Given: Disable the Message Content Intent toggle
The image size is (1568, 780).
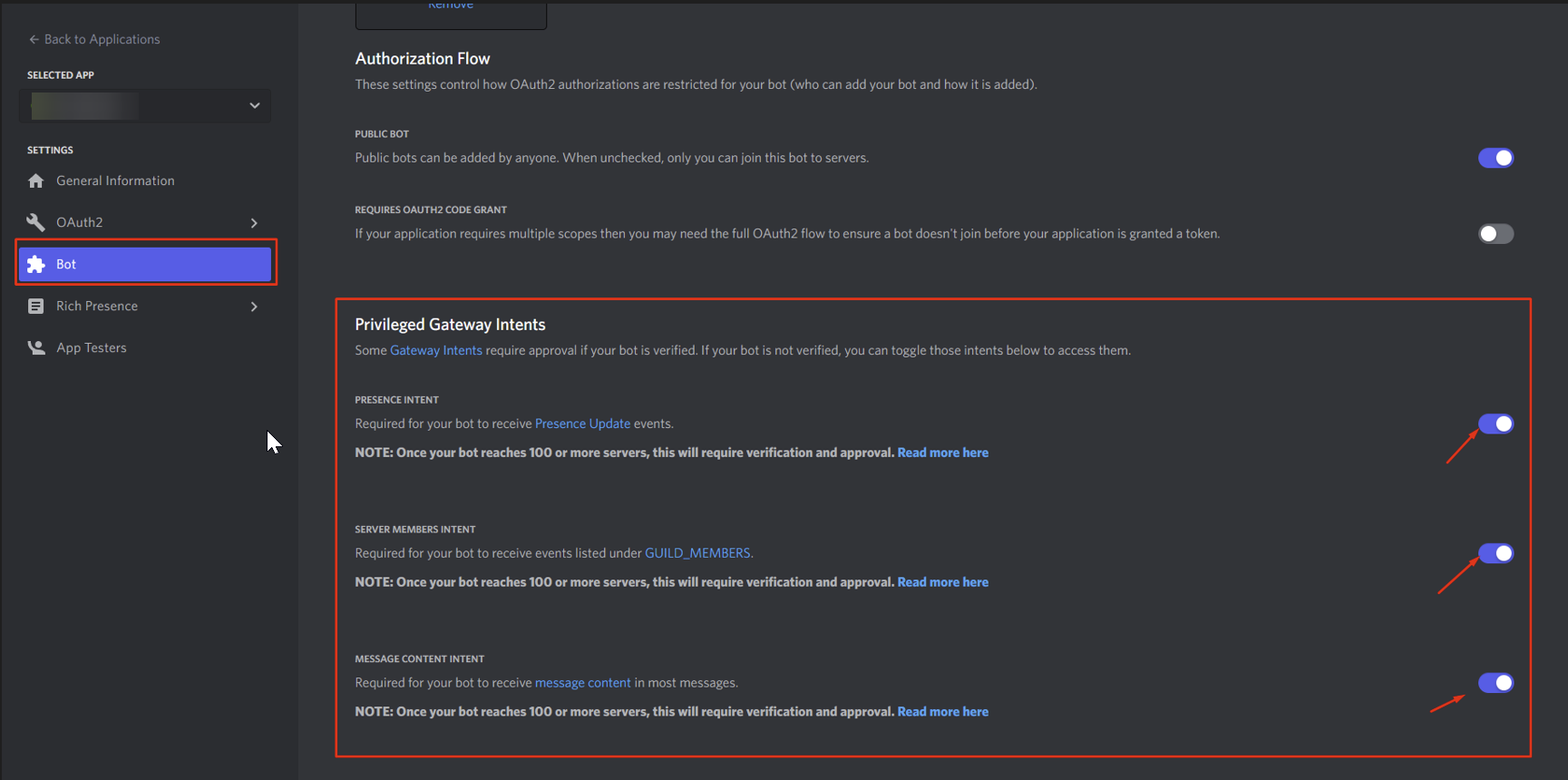Looking at the screenshot, I should pos(1495,683).
